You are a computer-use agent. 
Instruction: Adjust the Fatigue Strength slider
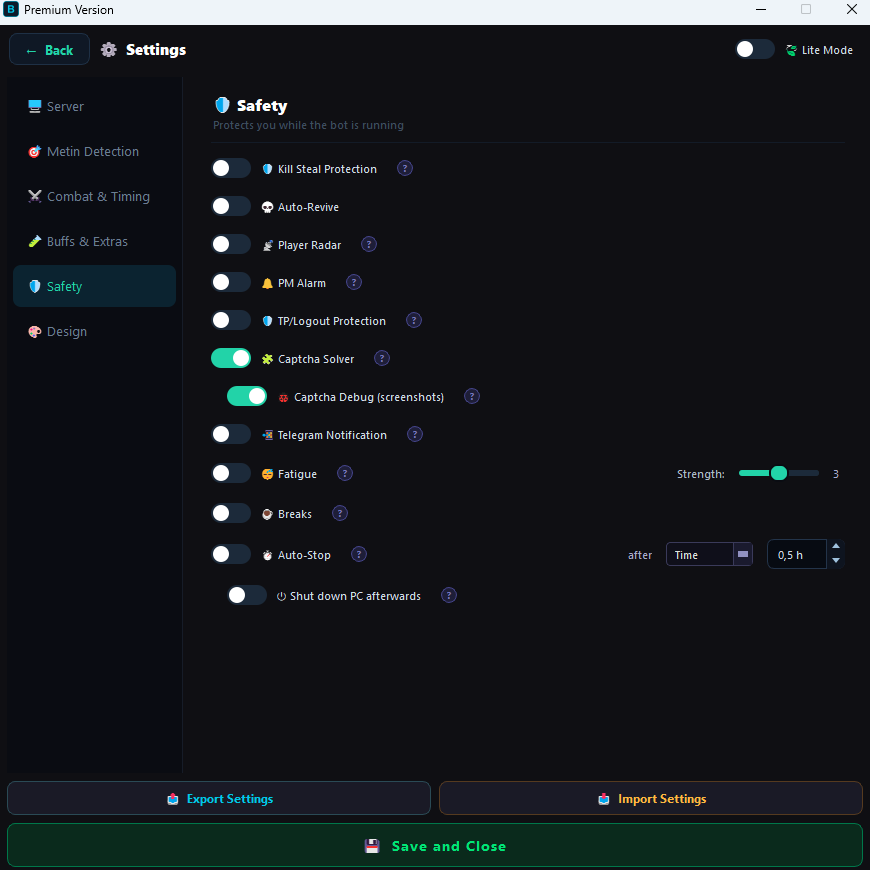tap(779, 473)
